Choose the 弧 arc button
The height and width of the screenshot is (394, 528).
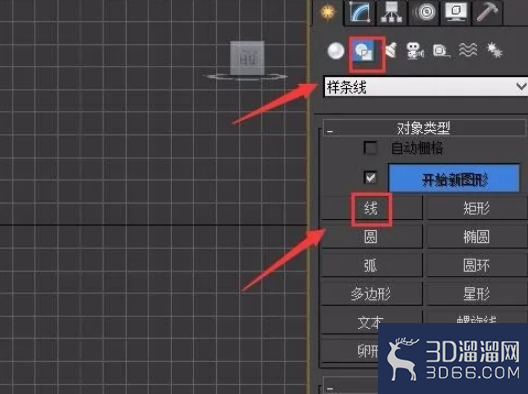(371, 266)
